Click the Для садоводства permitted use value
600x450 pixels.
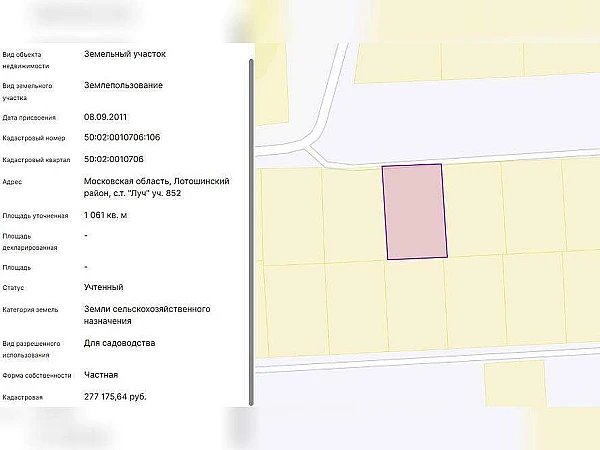click(120, 343)
